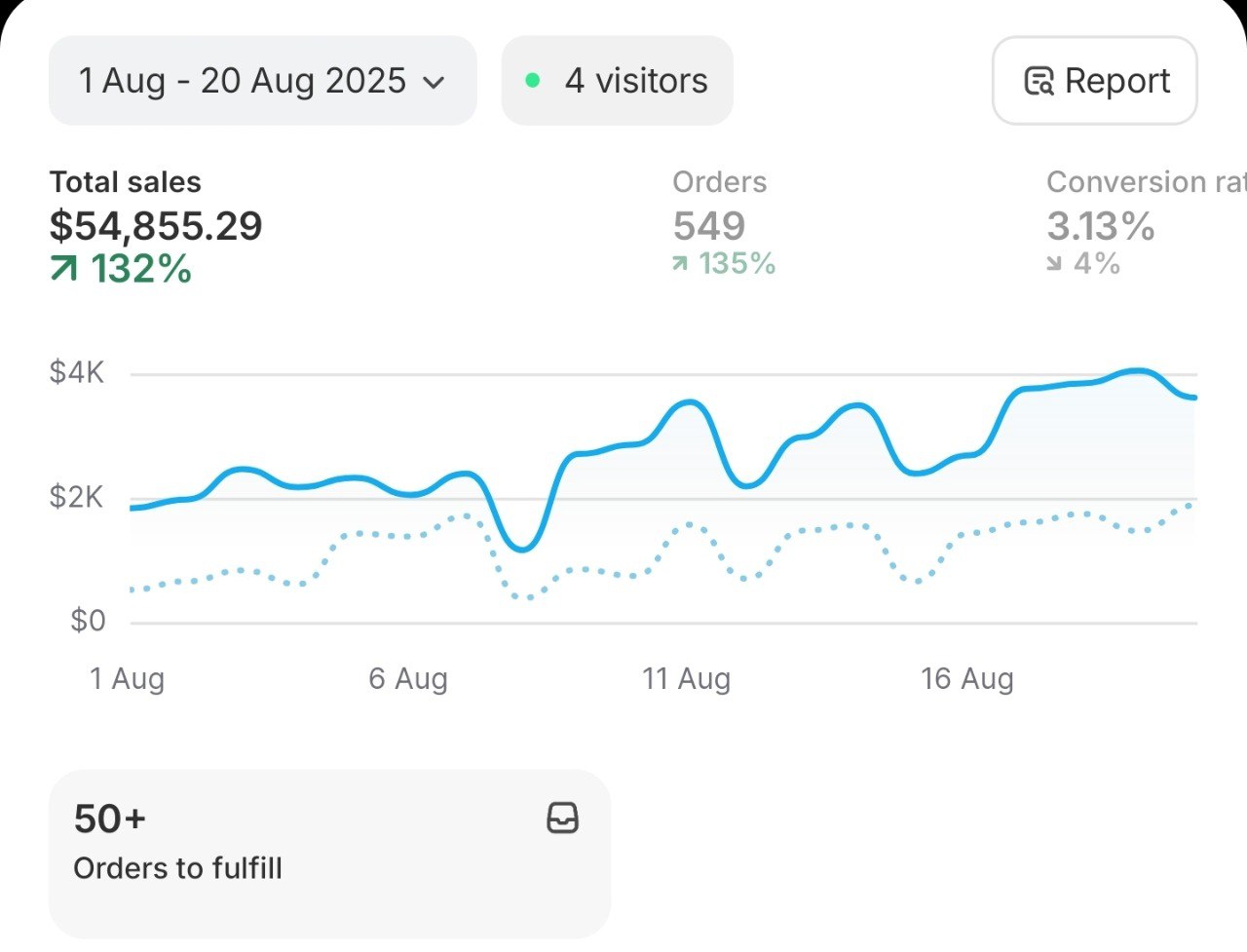This screenshot has height=952, width=1247.
Task: Select the Total sales metric tab
Action: click(126, 182)
